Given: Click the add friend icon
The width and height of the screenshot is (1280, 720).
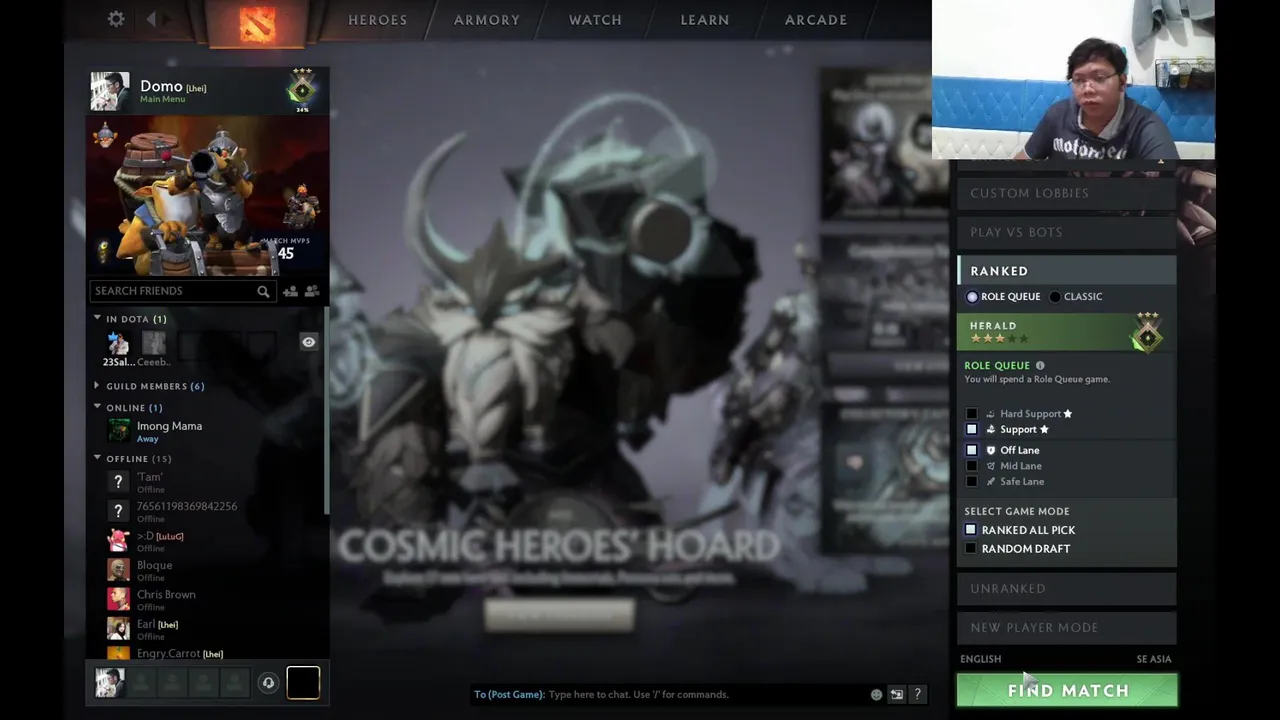Looking at the screenshot, I should pos(290,291).
